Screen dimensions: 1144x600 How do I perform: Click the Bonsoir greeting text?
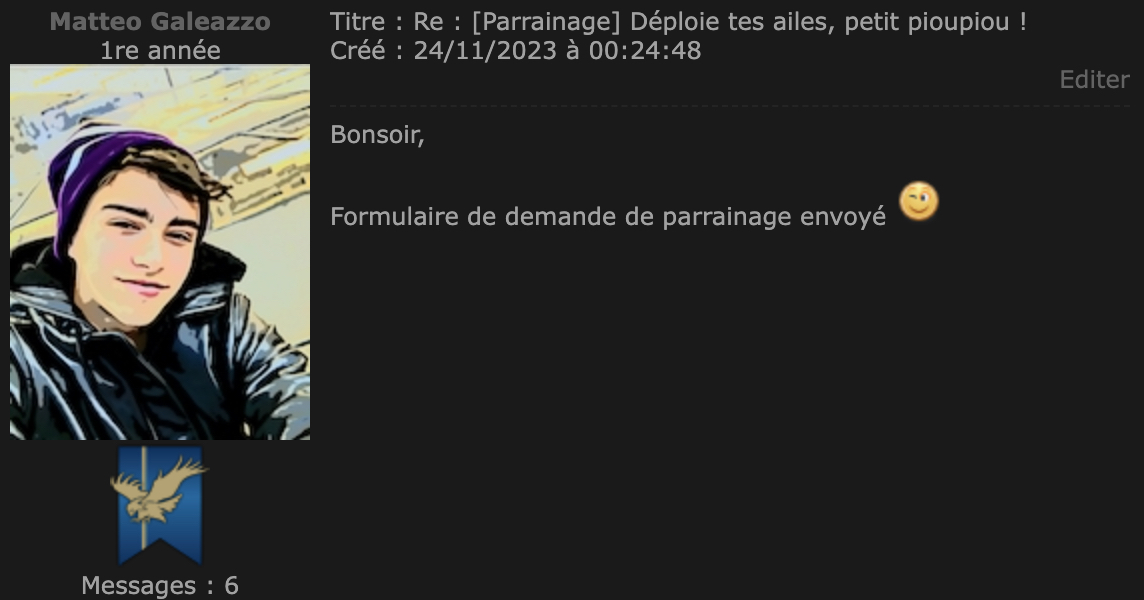coord(377,134)
